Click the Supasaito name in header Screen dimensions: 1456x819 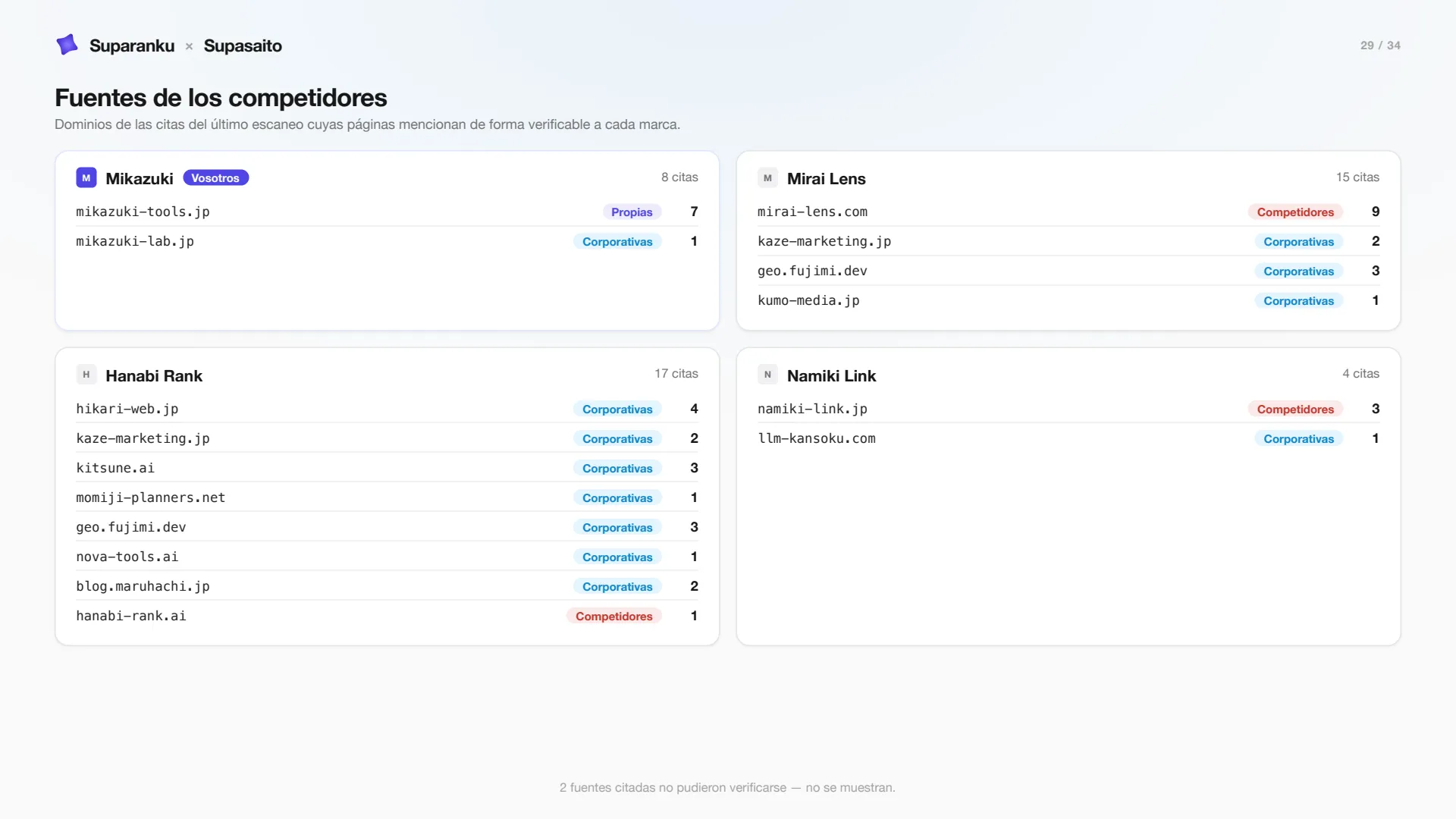pyautogui.click(x=243, y=45)
